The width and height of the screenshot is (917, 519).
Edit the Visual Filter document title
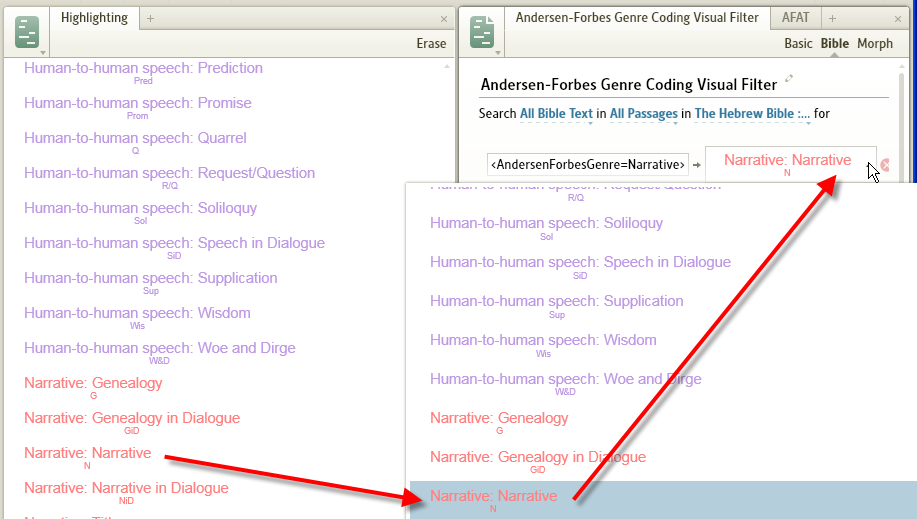(789, 78)
